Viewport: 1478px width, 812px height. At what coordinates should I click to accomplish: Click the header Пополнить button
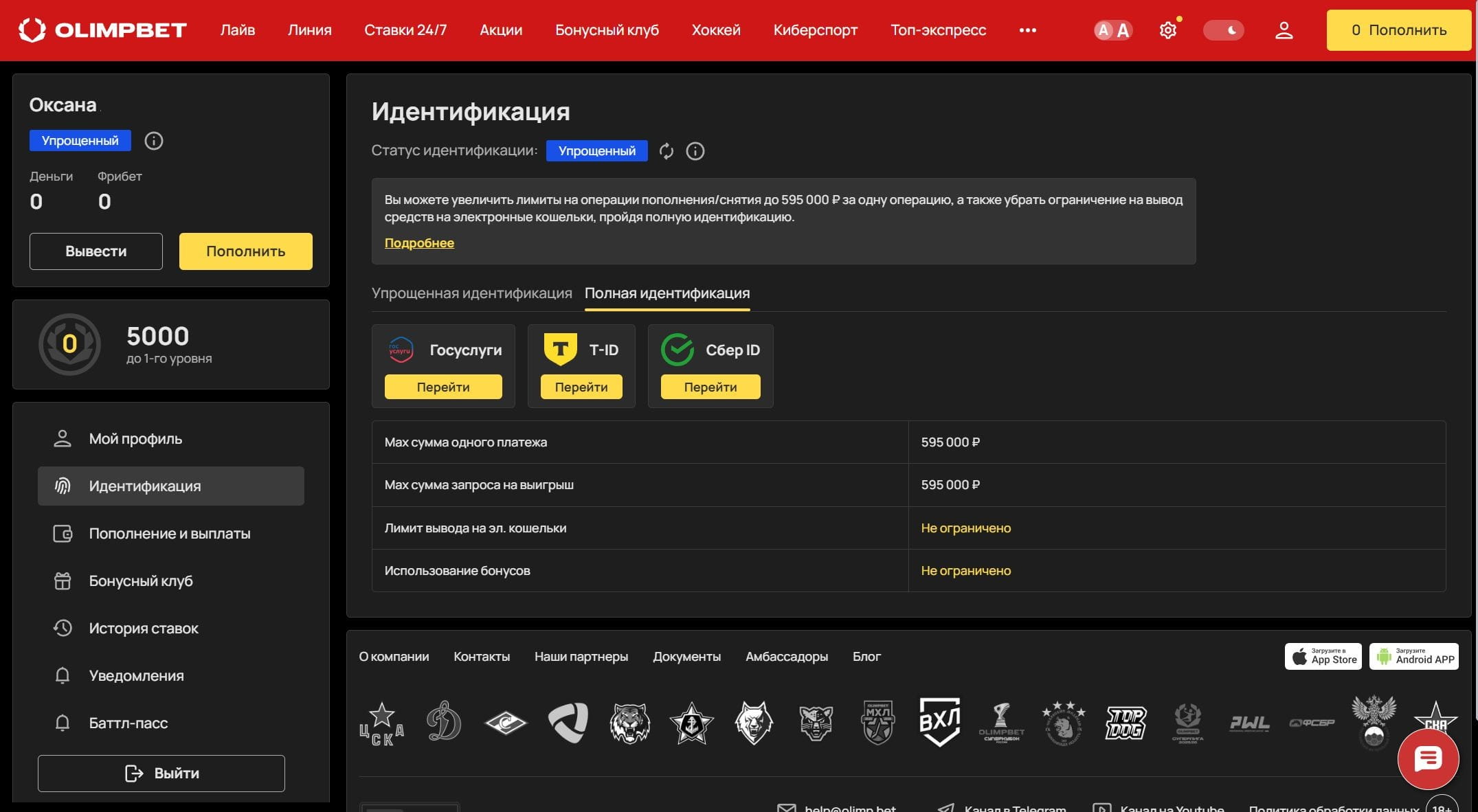1399,30
